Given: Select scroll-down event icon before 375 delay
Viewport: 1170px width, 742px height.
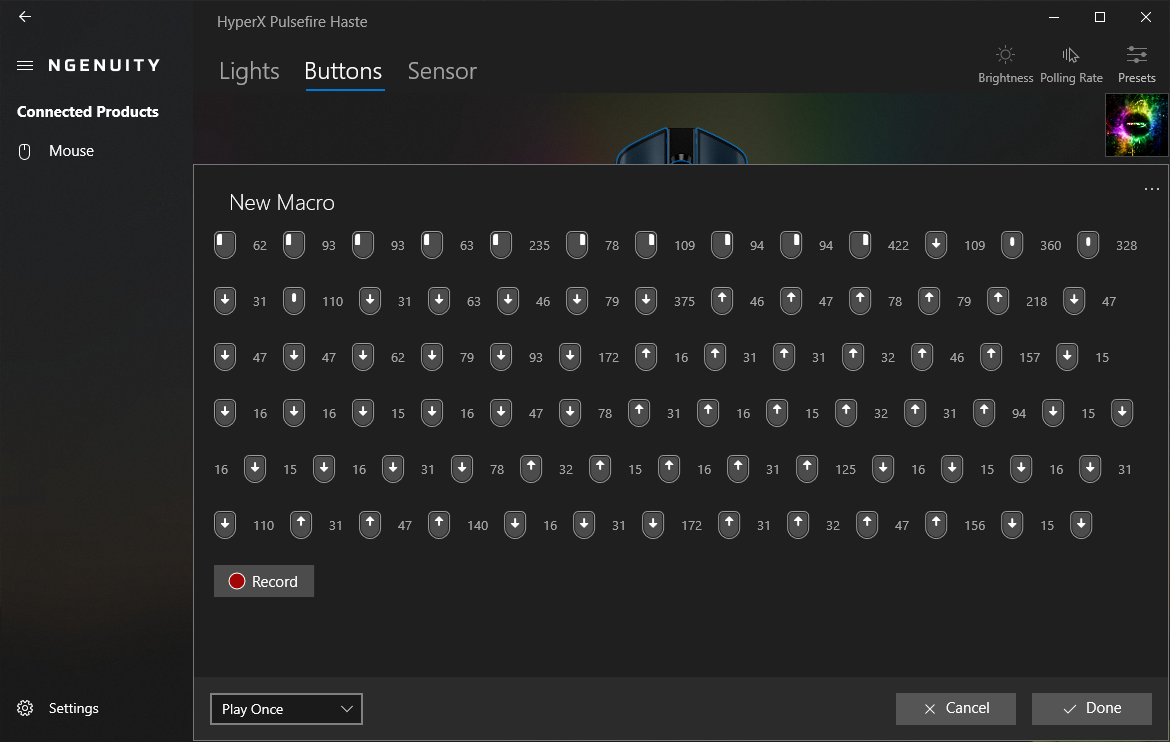Looking at the screenshot, I should [646, 301].
